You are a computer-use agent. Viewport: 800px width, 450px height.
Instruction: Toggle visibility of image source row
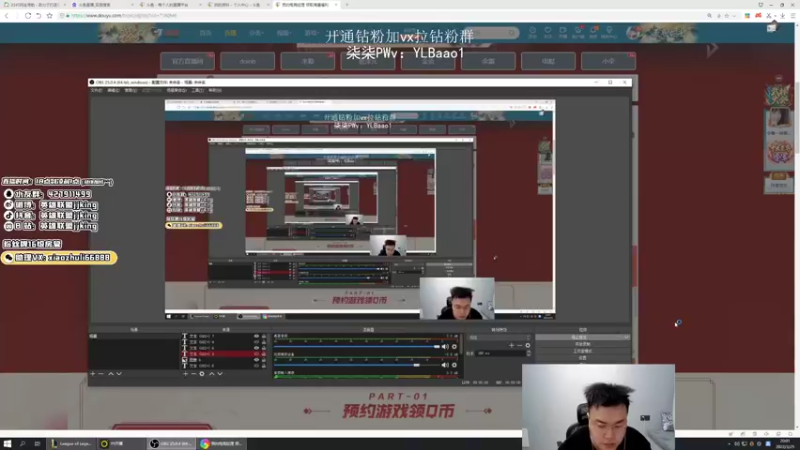click(257, 360)
